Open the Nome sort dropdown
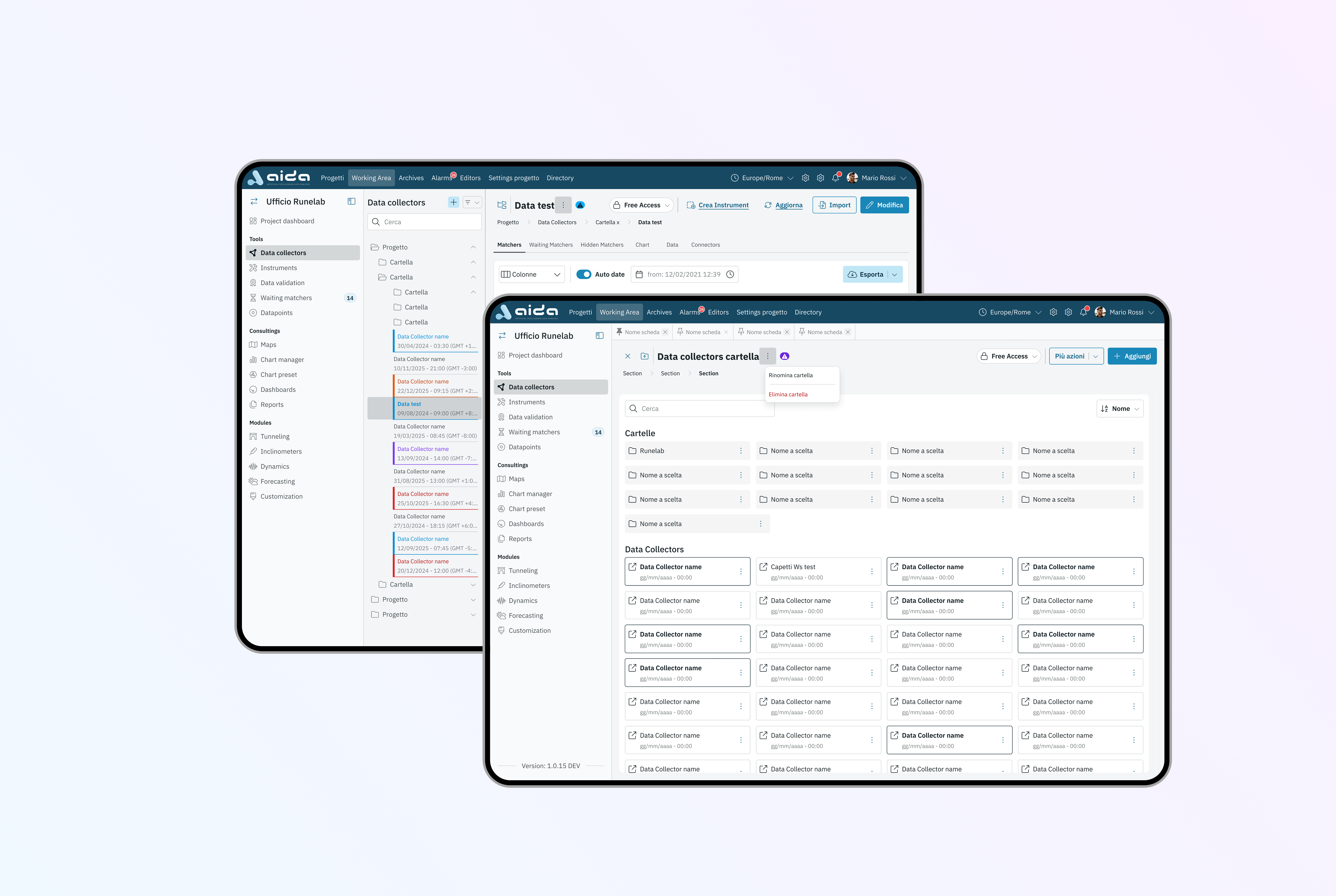The height and width of the screenshot is (896, 1336). [x=1120, y=409]
